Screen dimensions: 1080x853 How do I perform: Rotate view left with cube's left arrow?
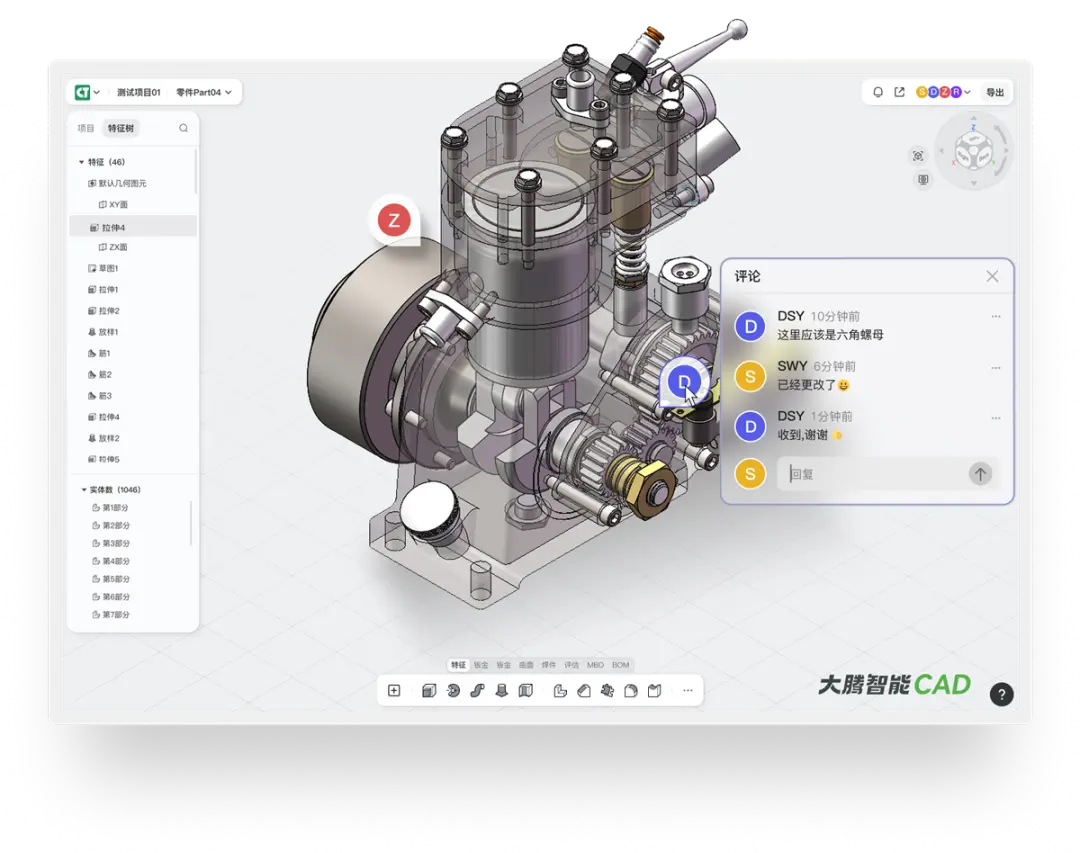click(942, 150)
